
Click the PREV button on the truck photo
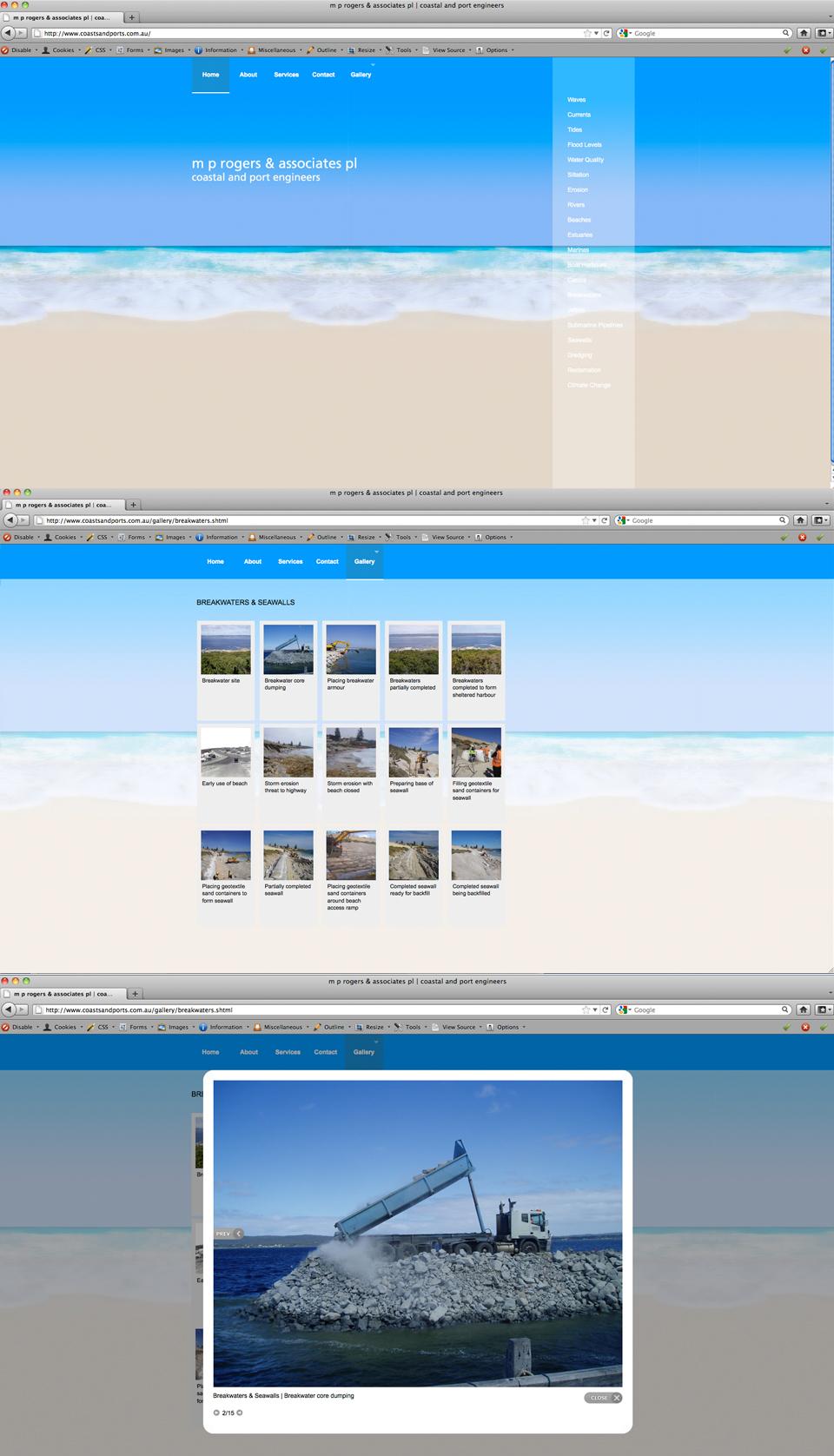(228, 1234)
